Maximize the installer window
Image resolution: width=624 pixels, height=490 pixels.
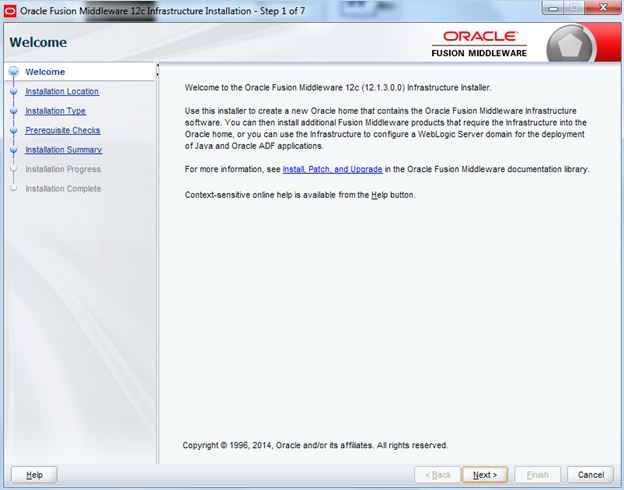point(574,8)
